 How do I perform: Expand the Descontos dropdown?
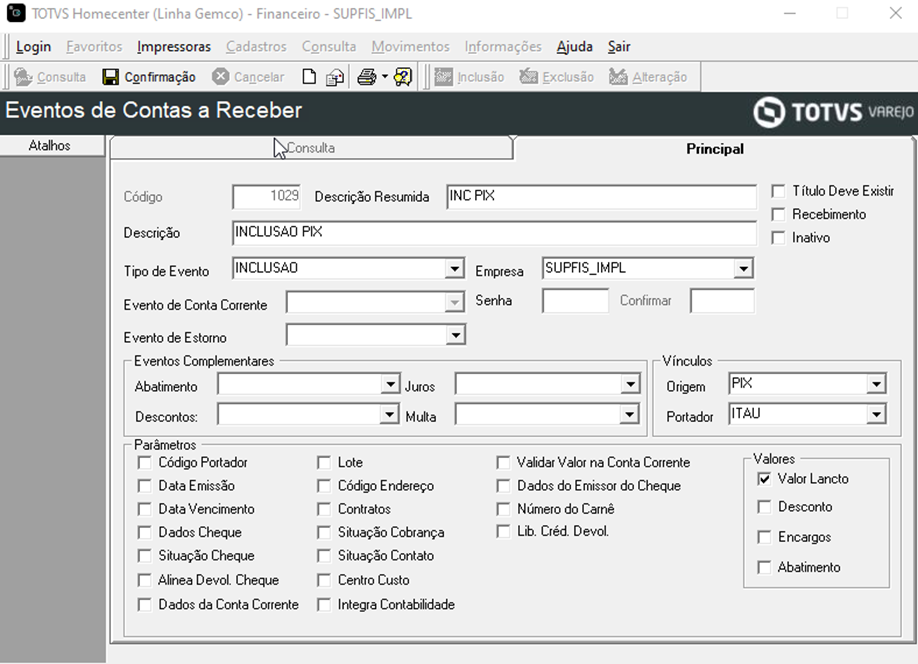389,415
